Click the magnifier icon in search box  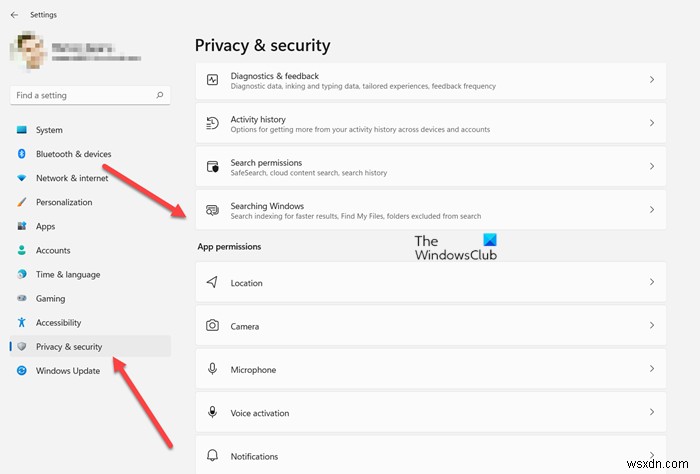point(160,96)
